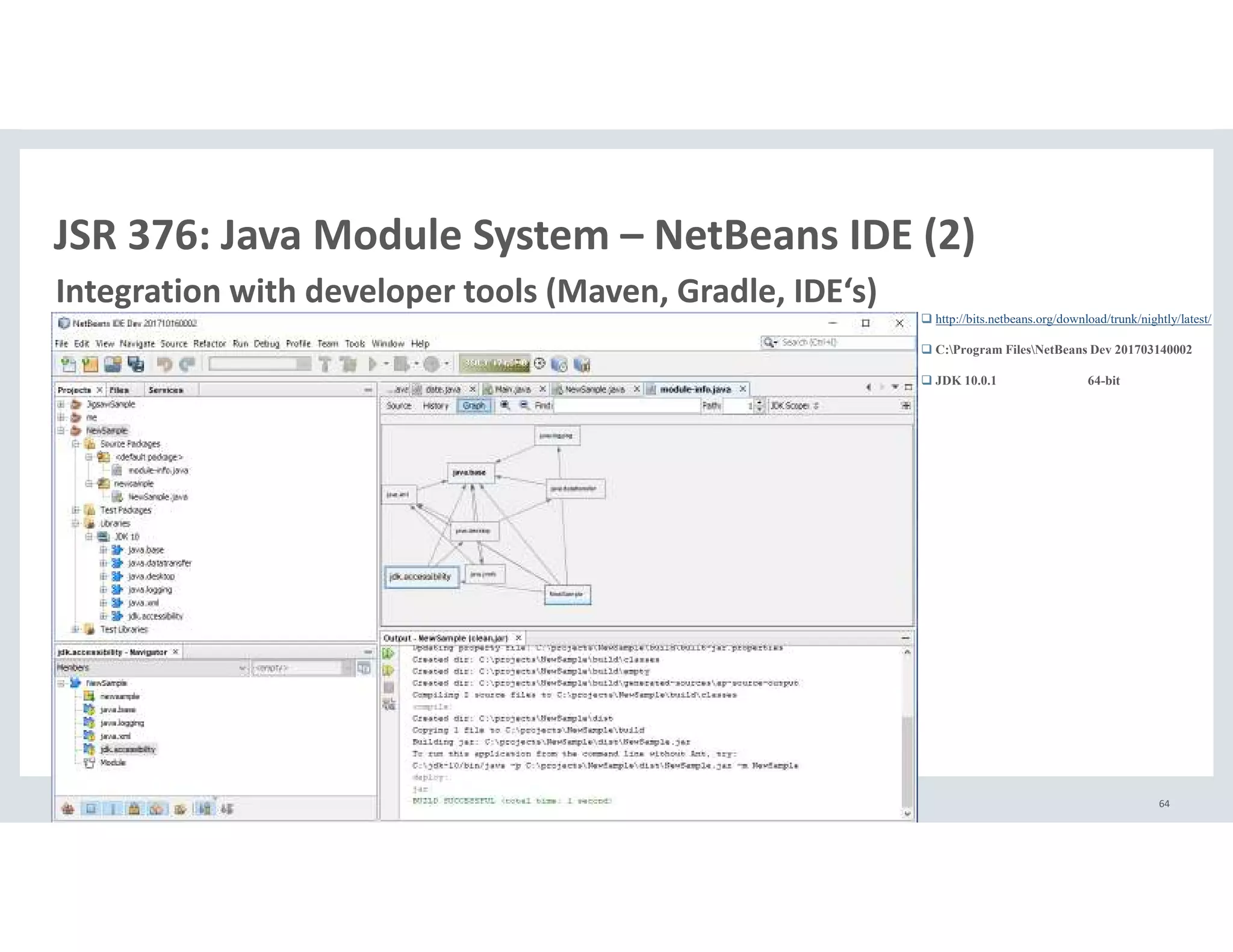Switch to the Main.java editor tab

coord(512,389)
